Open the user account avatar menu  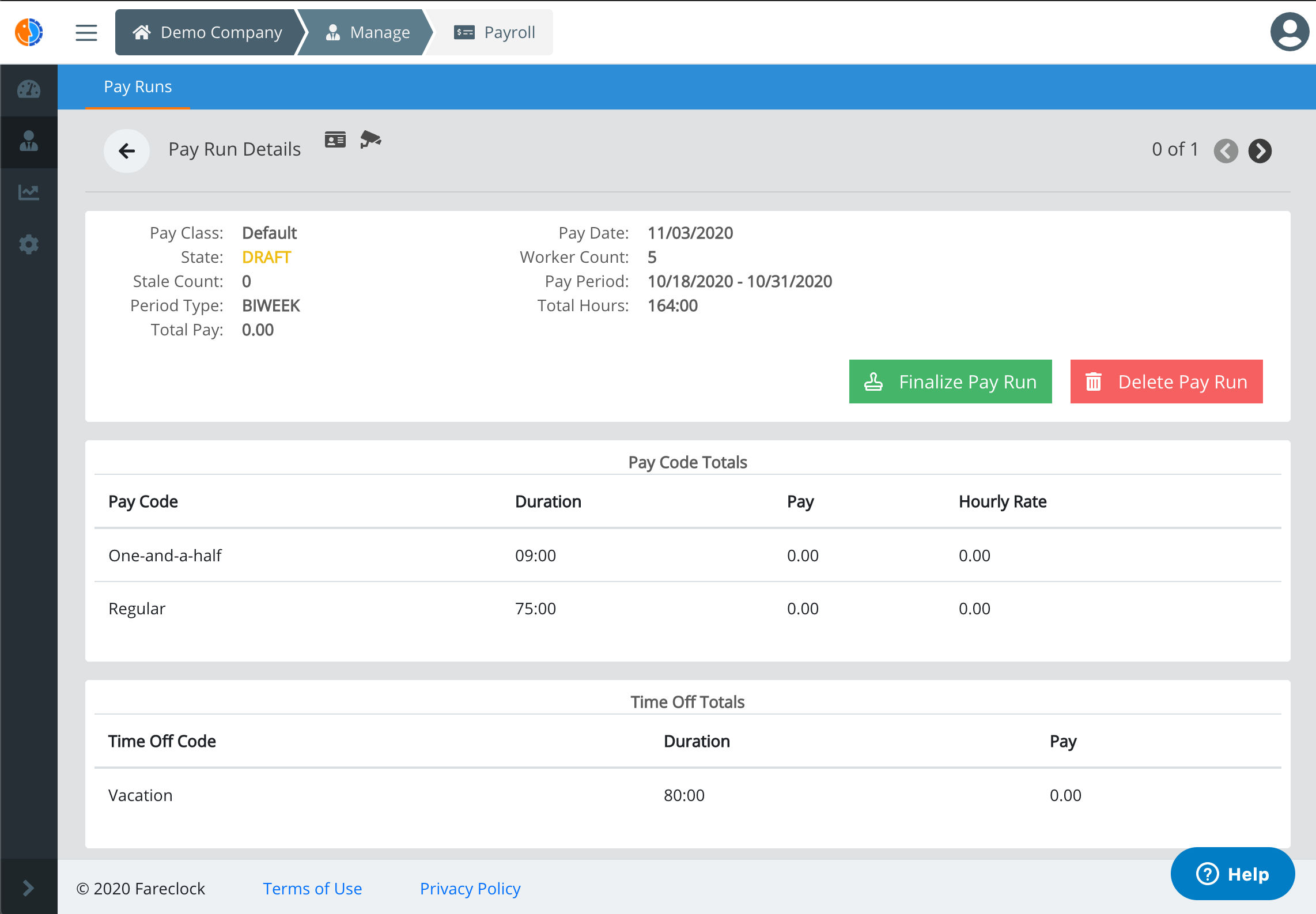(1289, 32)
